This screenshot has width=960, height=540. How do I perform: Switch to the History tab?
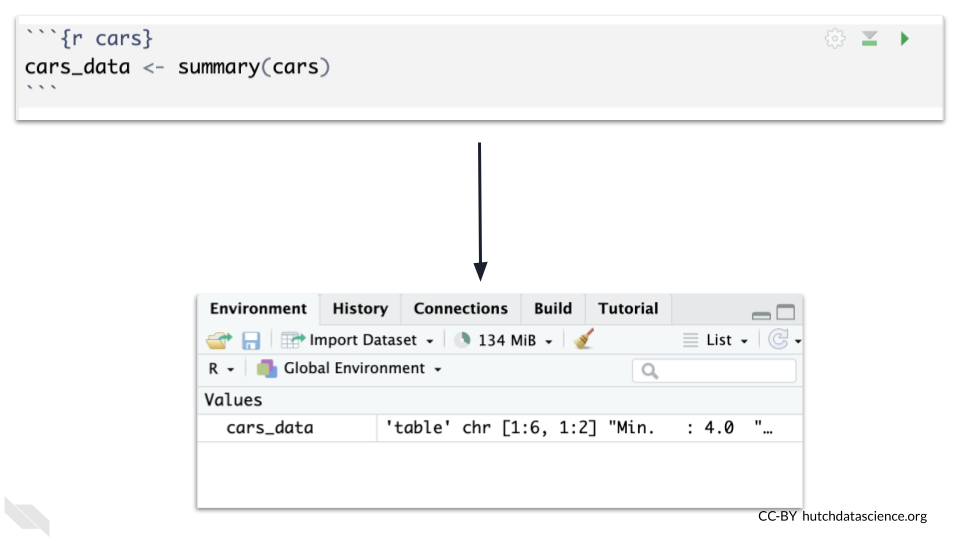[360, 309]
